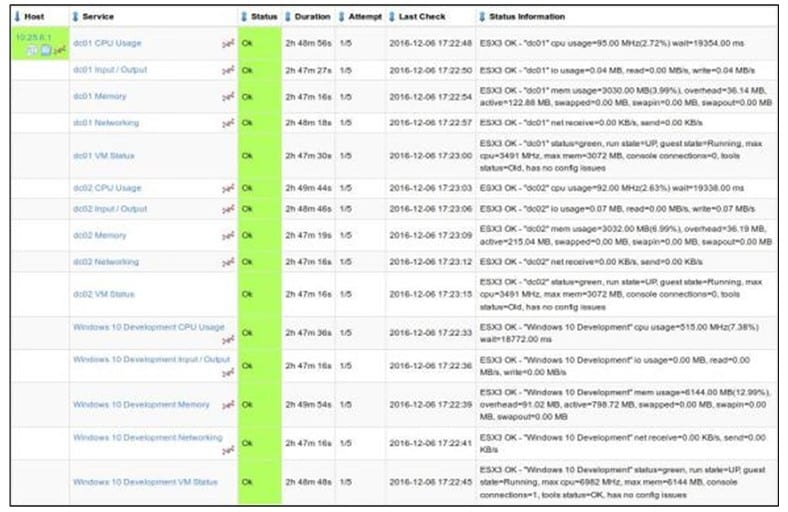This screenshot has height=512, width=788.
Task: Open the dc02 Networking service link
Action: [x=106, y=262]
